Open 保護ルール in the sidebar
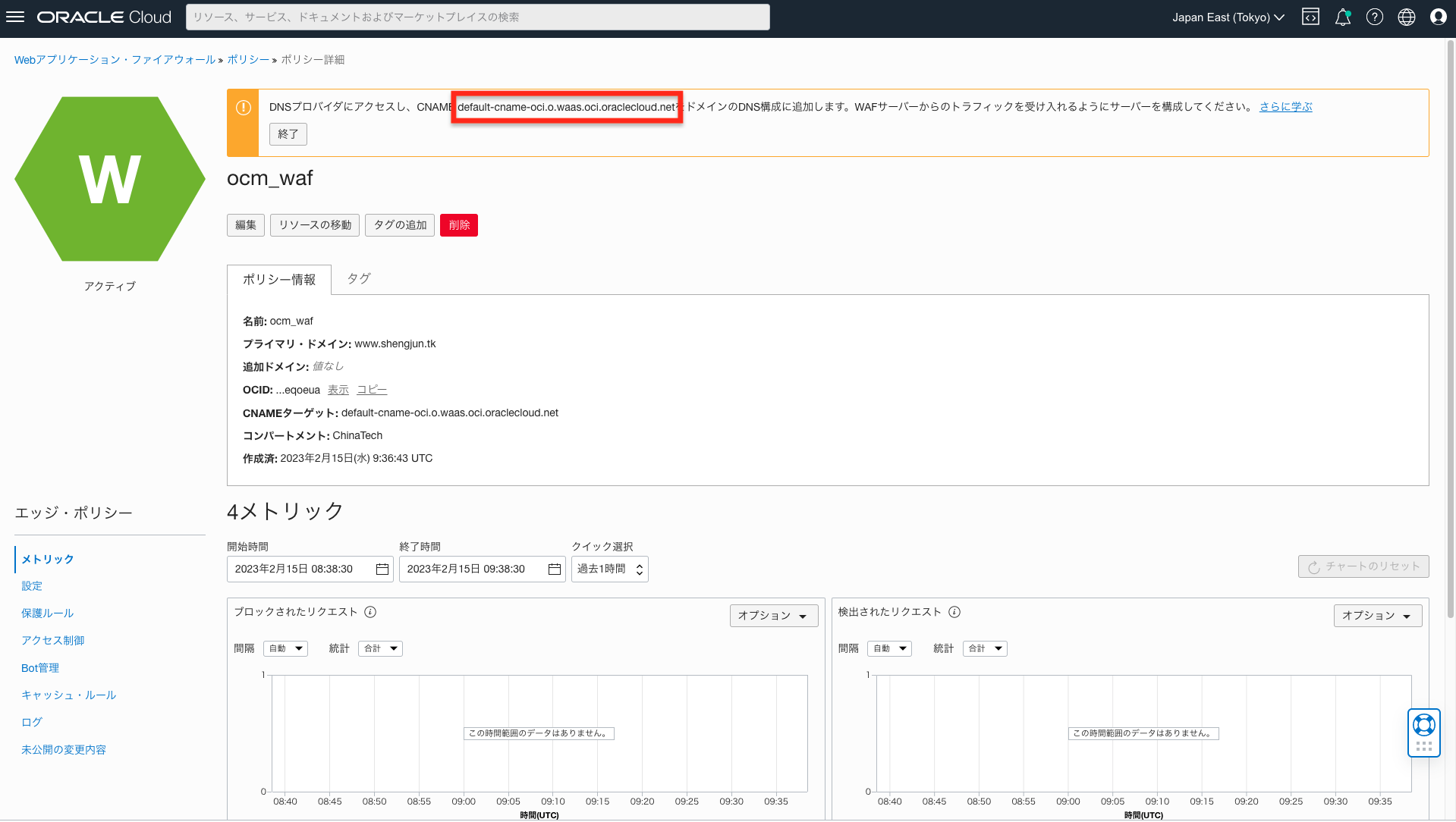1456x822 pixels. pyautogui.click(x=48, y=613)
